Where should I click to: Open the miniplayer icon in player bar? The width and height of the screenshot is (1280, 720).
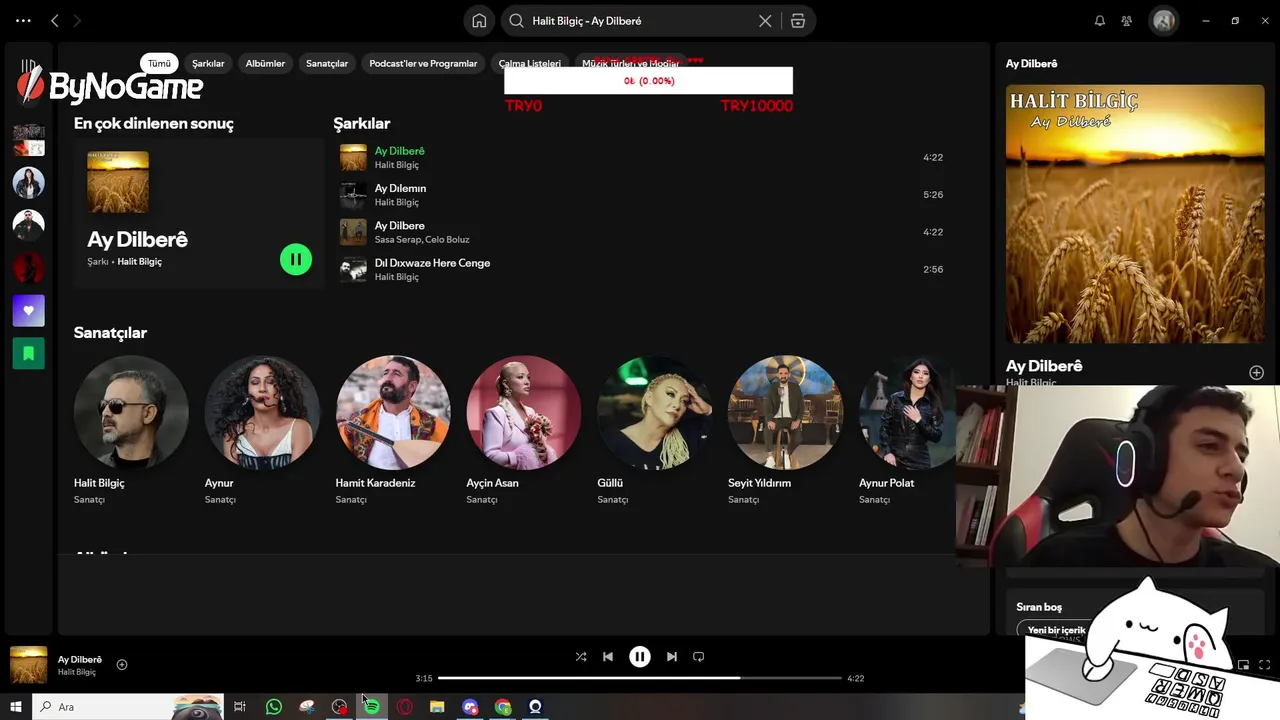[x=1243, y=665]
